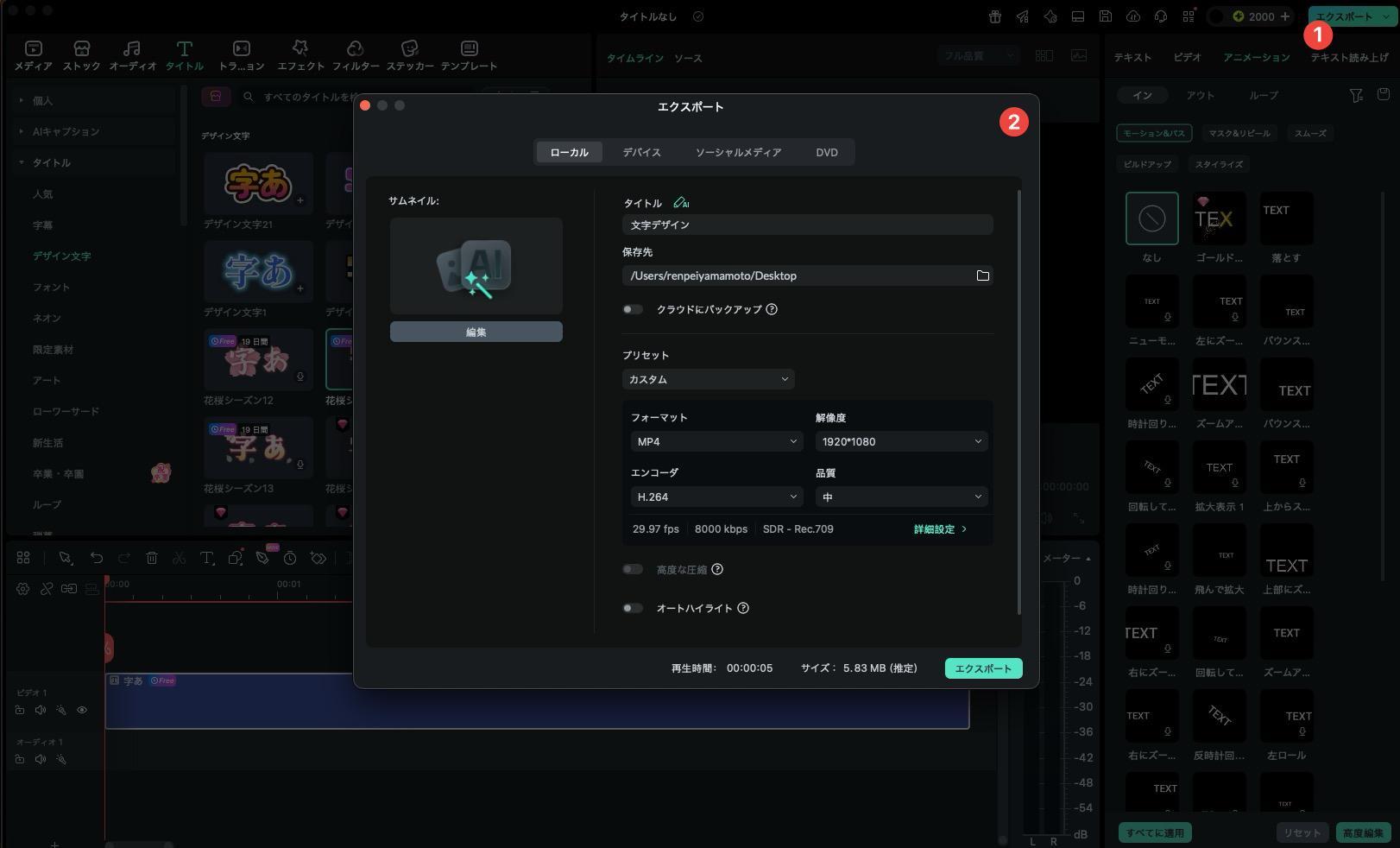The image size is (1400, 848).
Task: Open the Effects panel icon
Action: (x=300, y=55)
